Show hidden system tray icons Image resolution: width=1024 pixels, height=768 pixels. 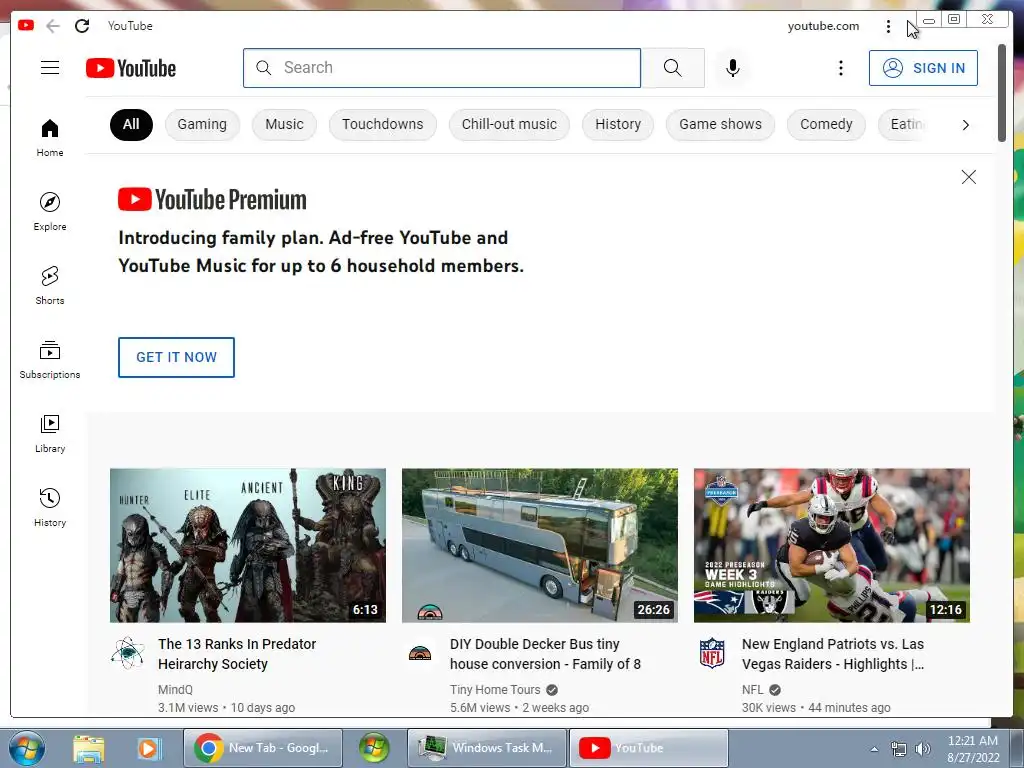(874, 749)
